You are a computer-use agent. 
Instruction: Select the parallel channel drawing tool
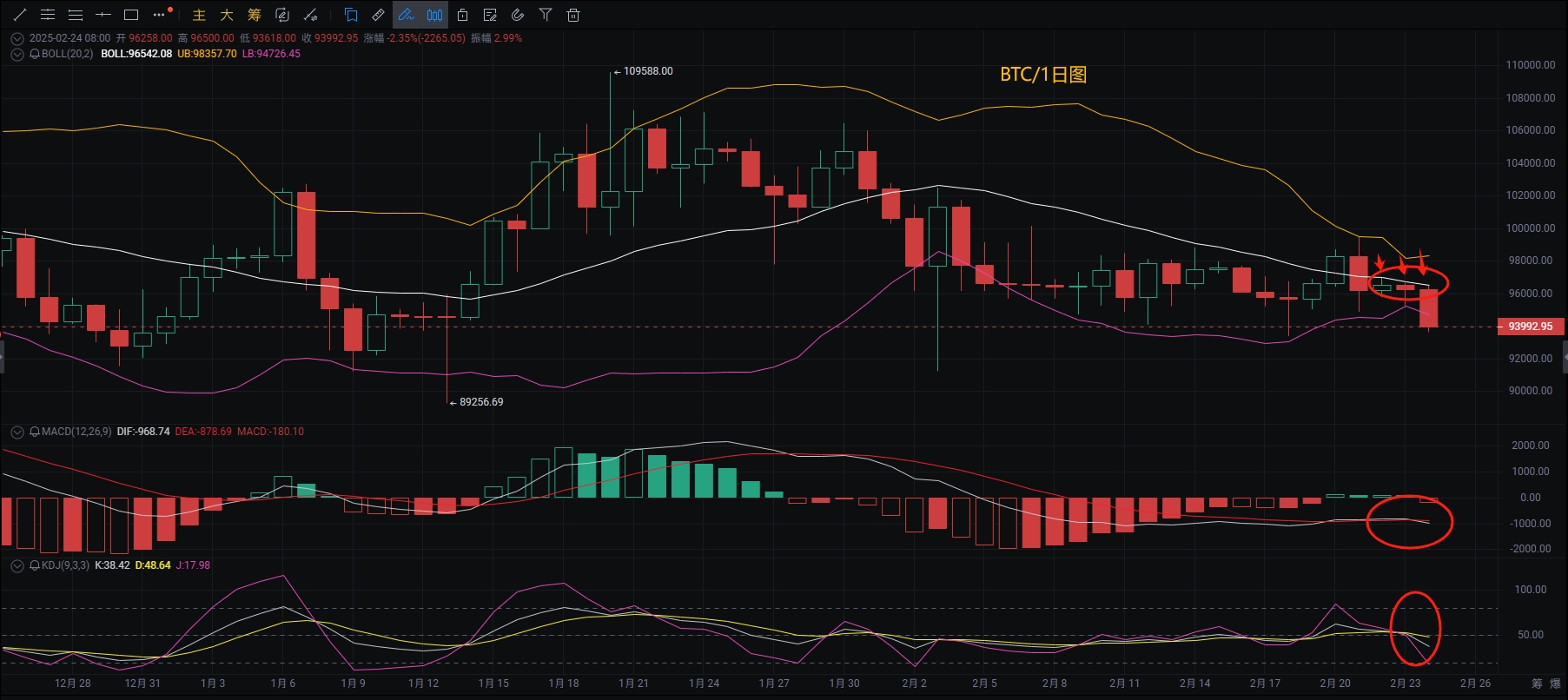pyautogui.click(x=48, y=15)
